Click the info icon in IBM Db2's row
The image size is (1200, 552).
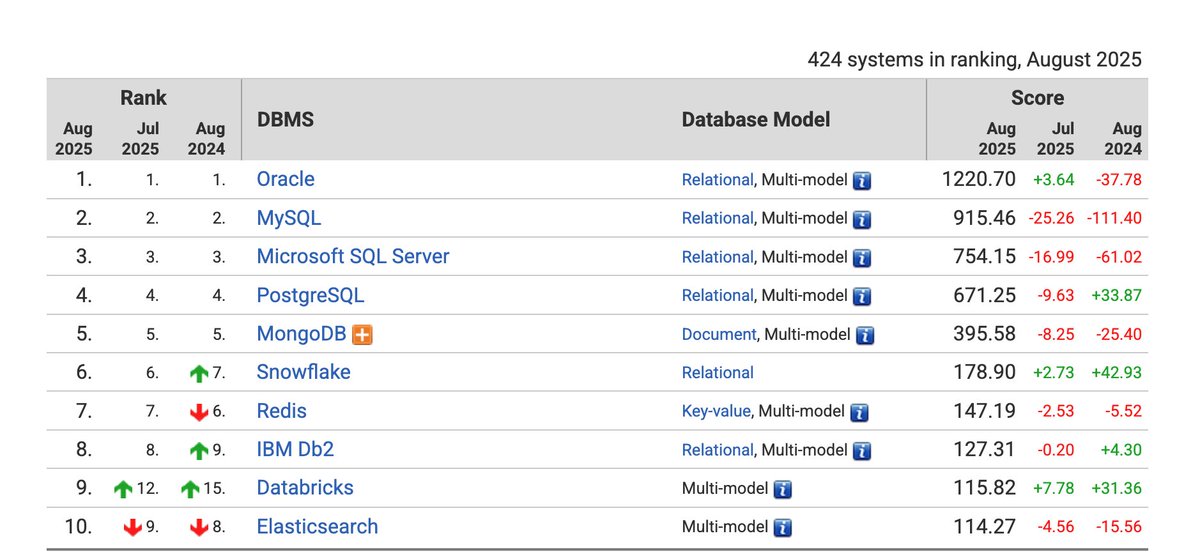click(x=862, y=451)
